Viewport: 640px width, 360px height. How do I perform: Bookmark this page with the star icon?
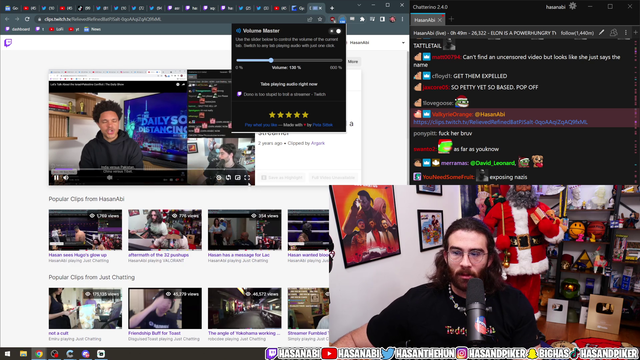320,19
